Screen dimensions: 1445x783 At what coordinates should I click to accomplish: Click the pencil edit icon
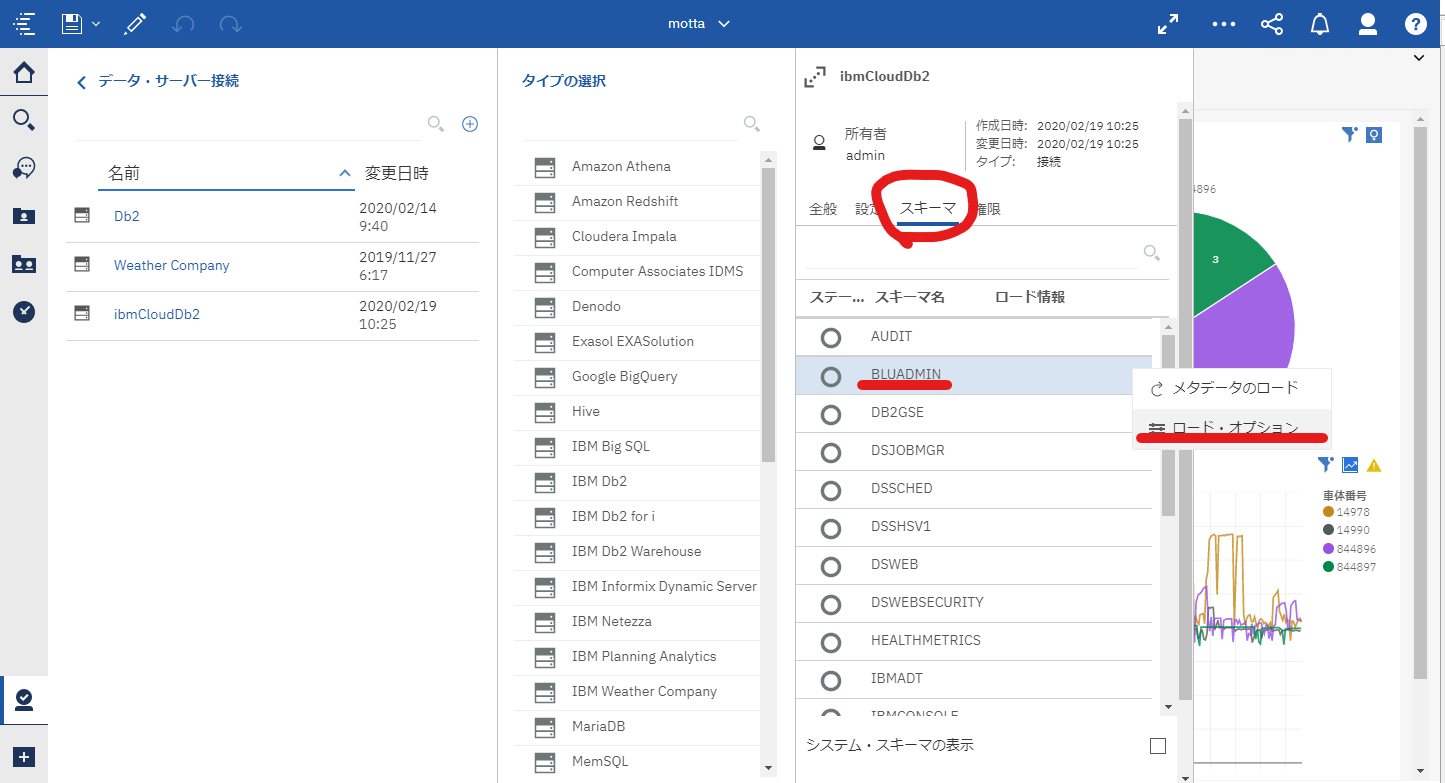click(135, 24)
